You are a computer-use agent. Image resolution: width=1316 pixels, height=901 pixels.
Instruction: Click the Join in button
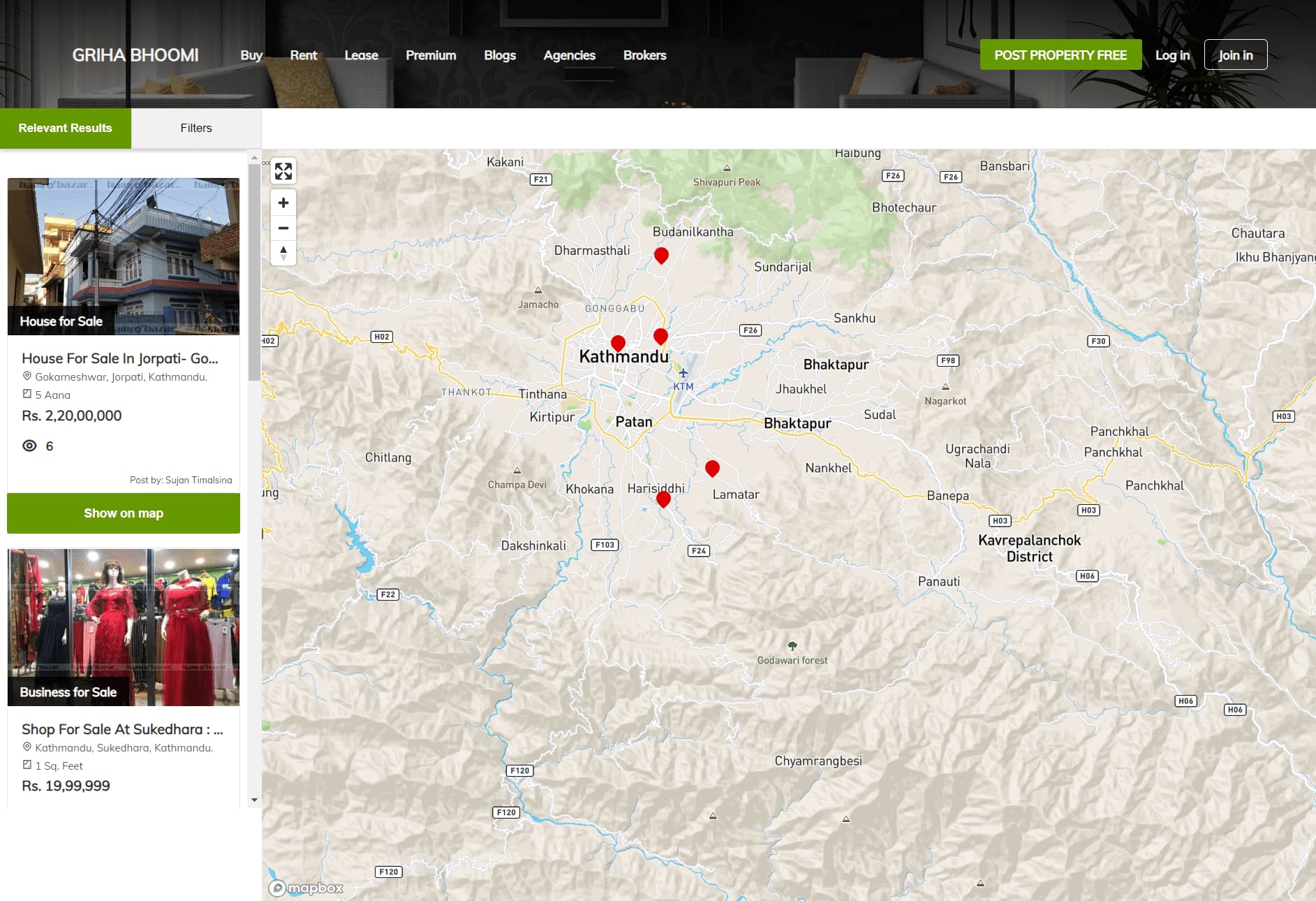pos(1236,54)
